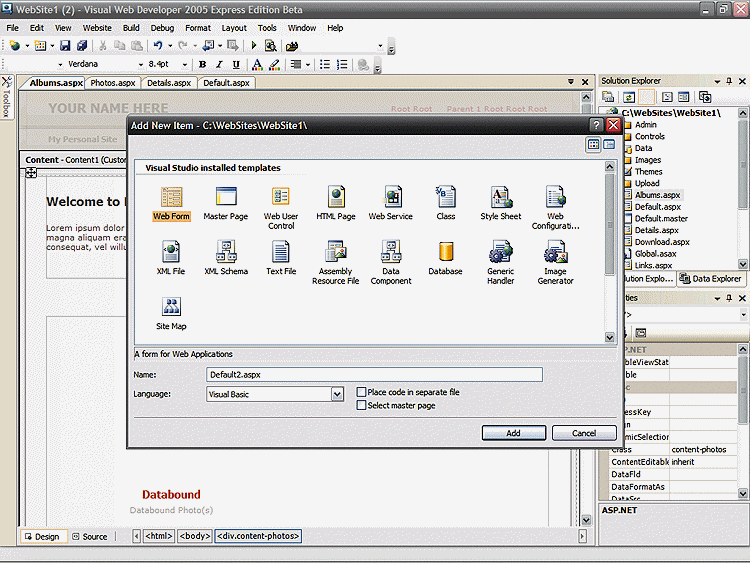Select the Web Form template
Screen dimensions: 750x563
pyautogui.click(x=171, y=203)
